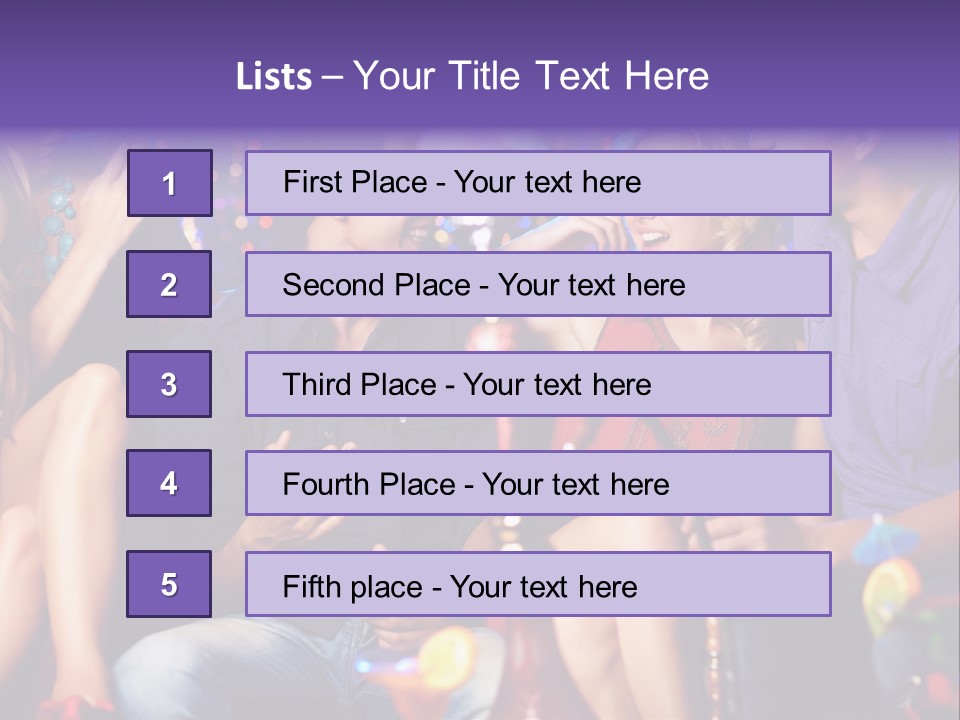
Task: Select the number 1 box
Action: point(169,183)
